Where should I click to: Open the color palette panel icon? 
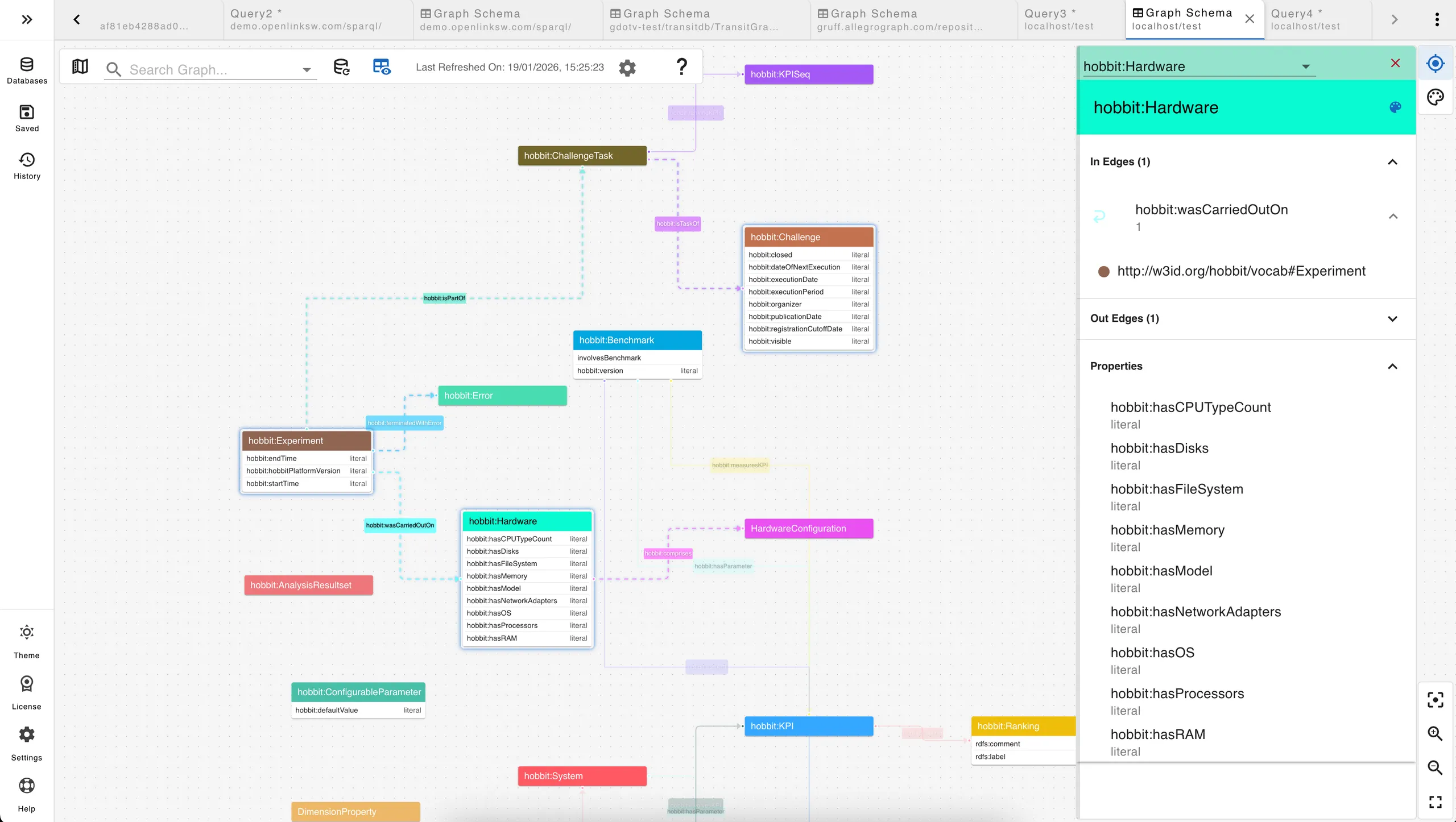point(1436,97)
